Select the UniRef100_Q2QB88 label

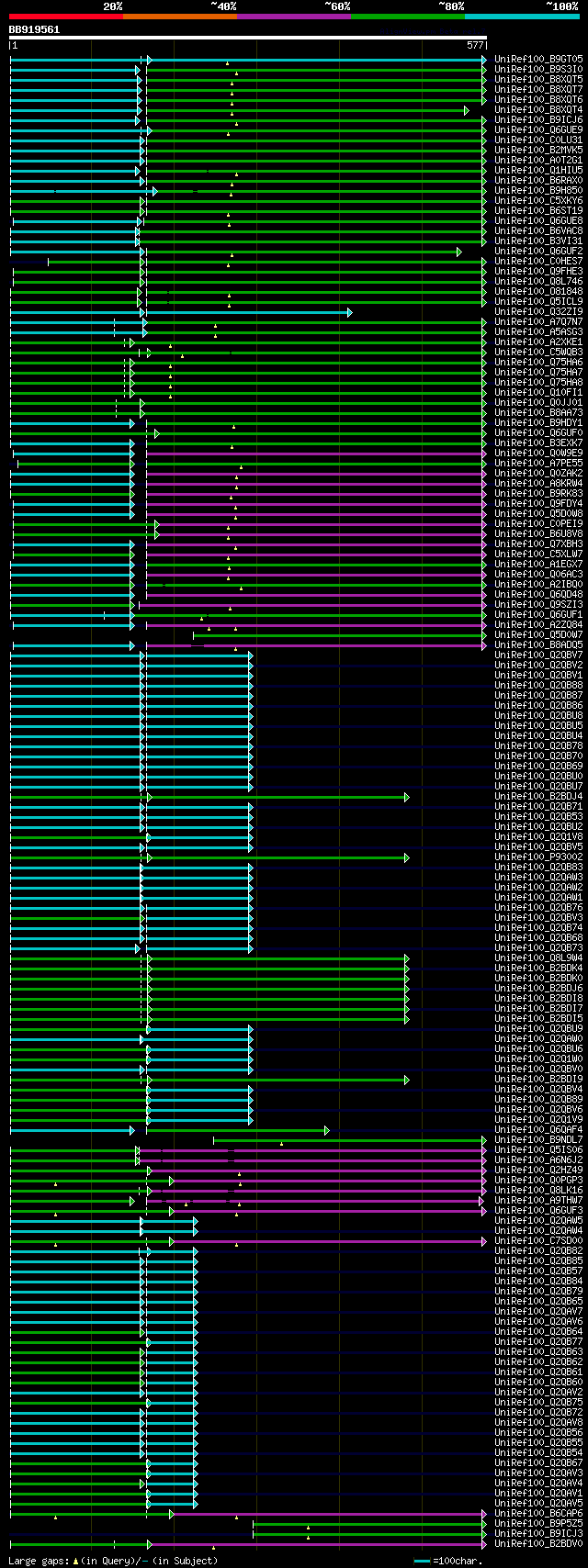tap(538, 686)
